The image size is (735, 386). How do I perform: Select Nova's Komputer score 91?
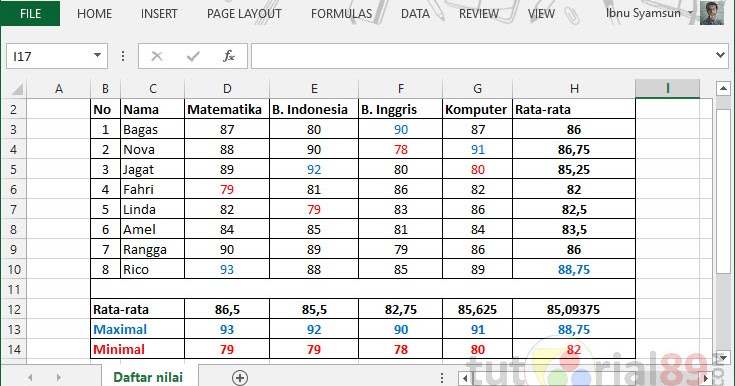[478, 150]
